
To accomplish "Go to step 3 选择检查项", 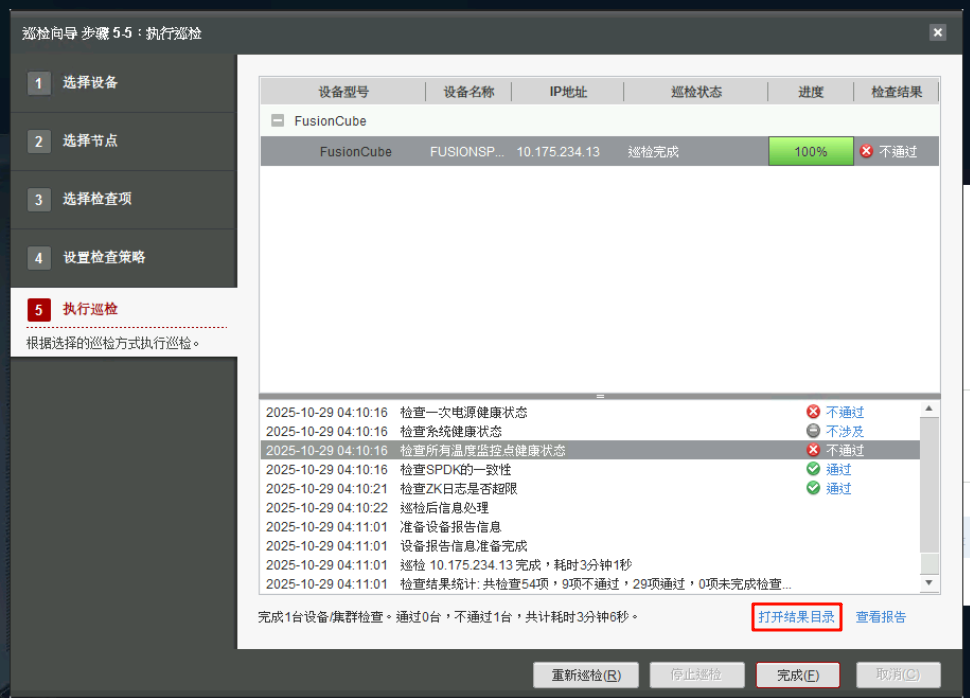I will pyautogui.click(x=97, y=199).
